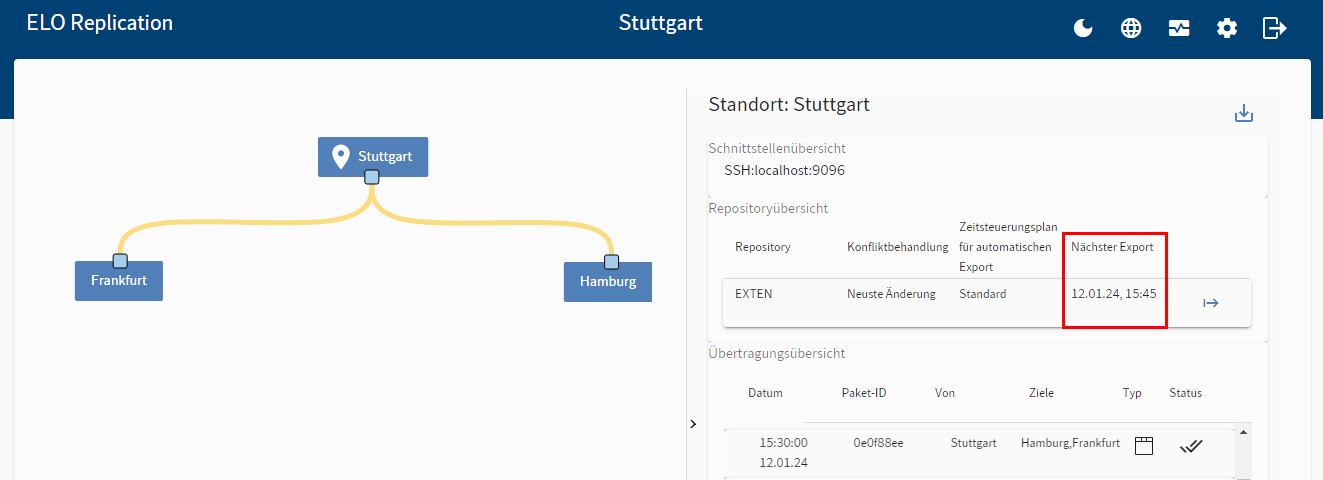Open the language globe icon
The width and height of the screenshot is (1323, 480).
[x=1131, y=28]
